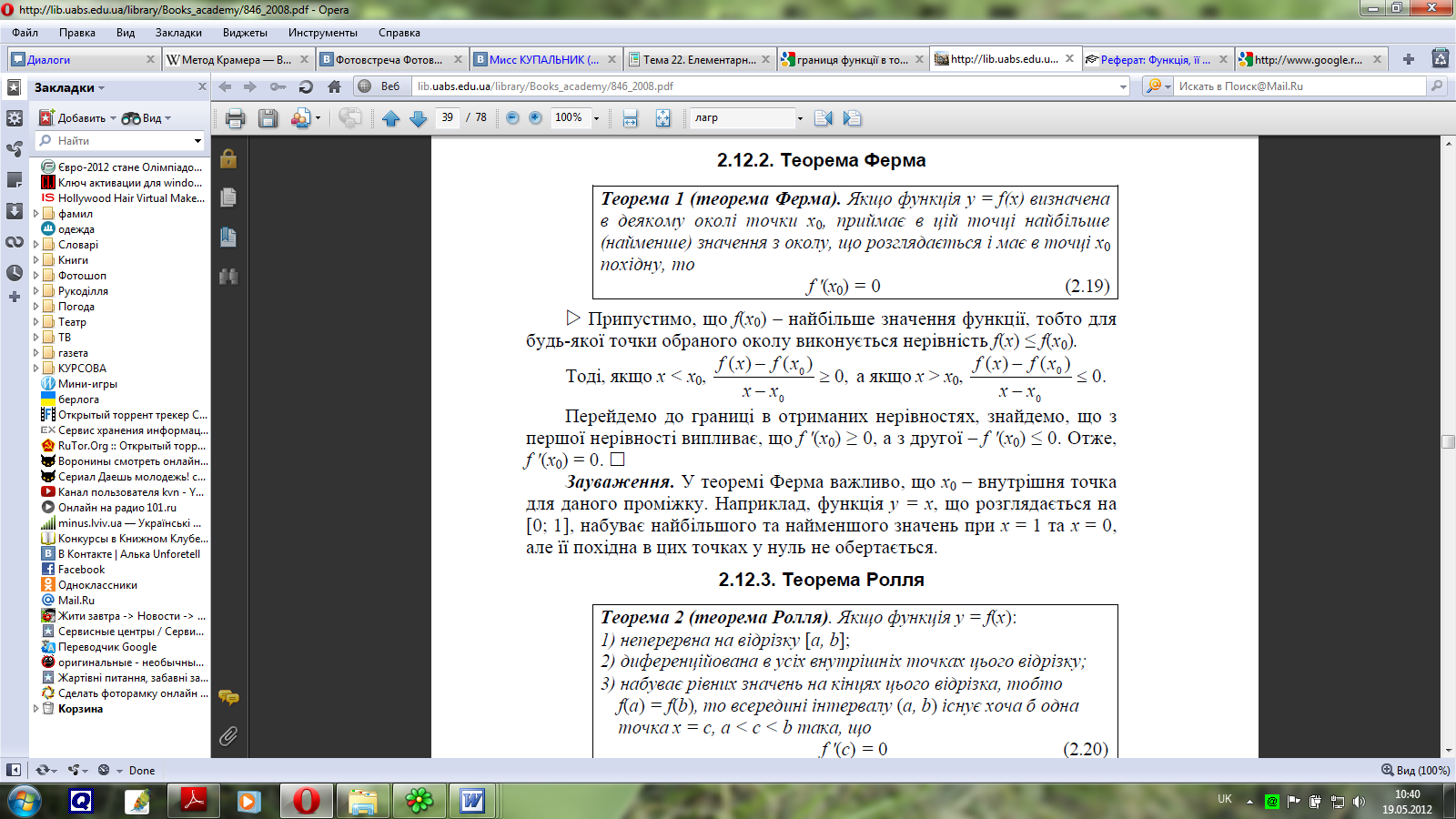
Task: Close the Закладки bookmarks panel
Action: (x=202, y=87)
